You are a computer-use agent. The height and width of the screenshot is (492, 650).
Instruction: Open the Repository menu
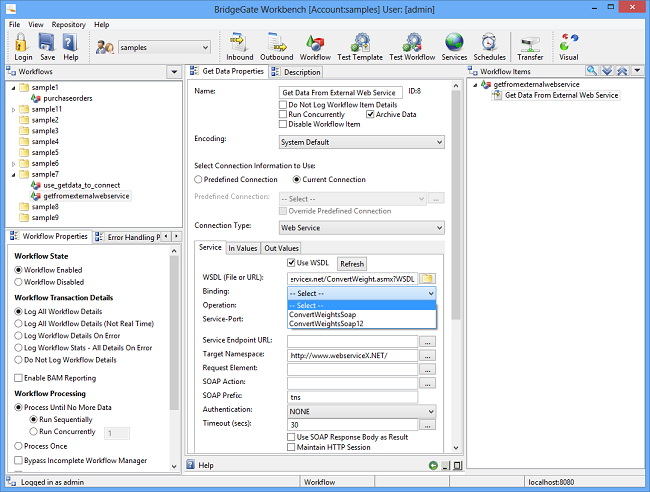[68, 24]
